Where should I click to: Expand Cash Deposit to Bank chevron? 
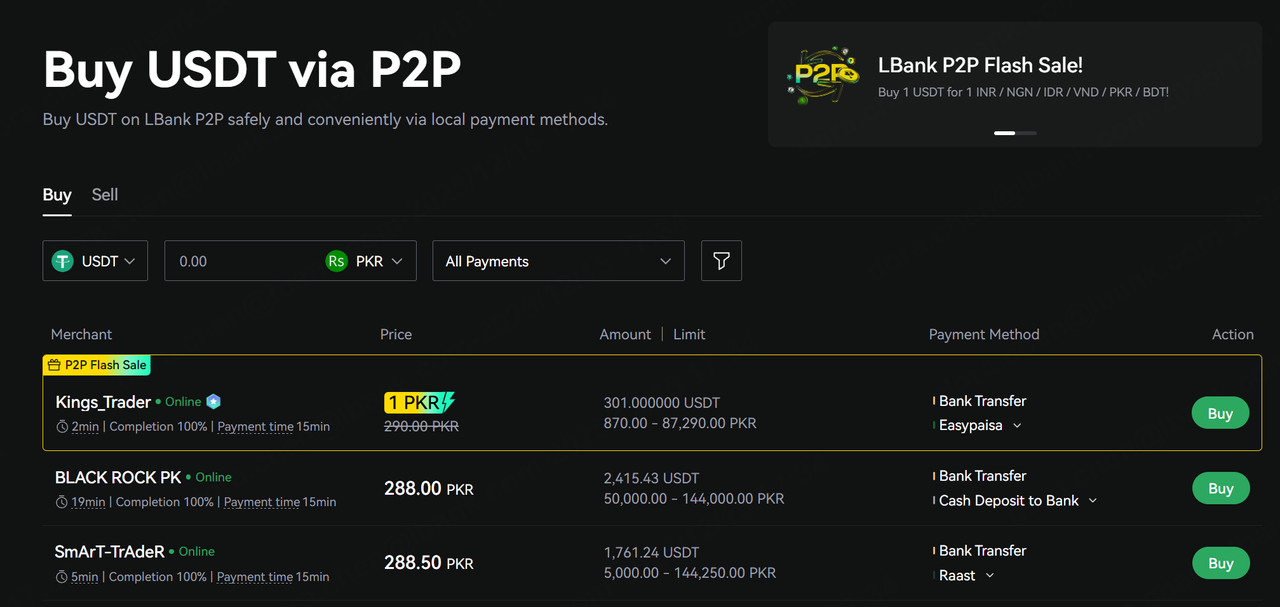(x=1092, y=501)
